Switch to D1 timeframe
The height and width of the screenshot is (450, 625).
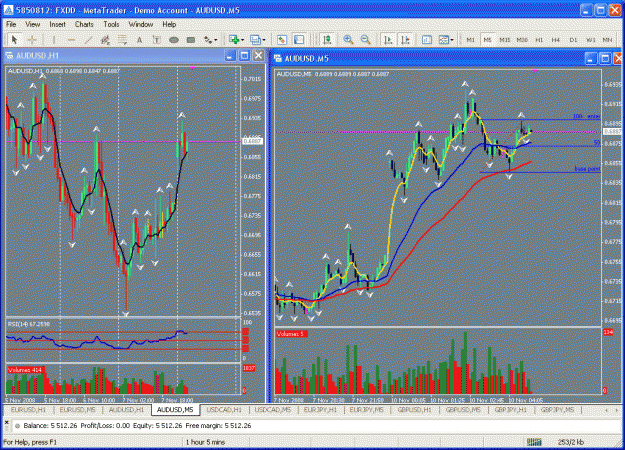pyautogui.click(x=573, y=40)
